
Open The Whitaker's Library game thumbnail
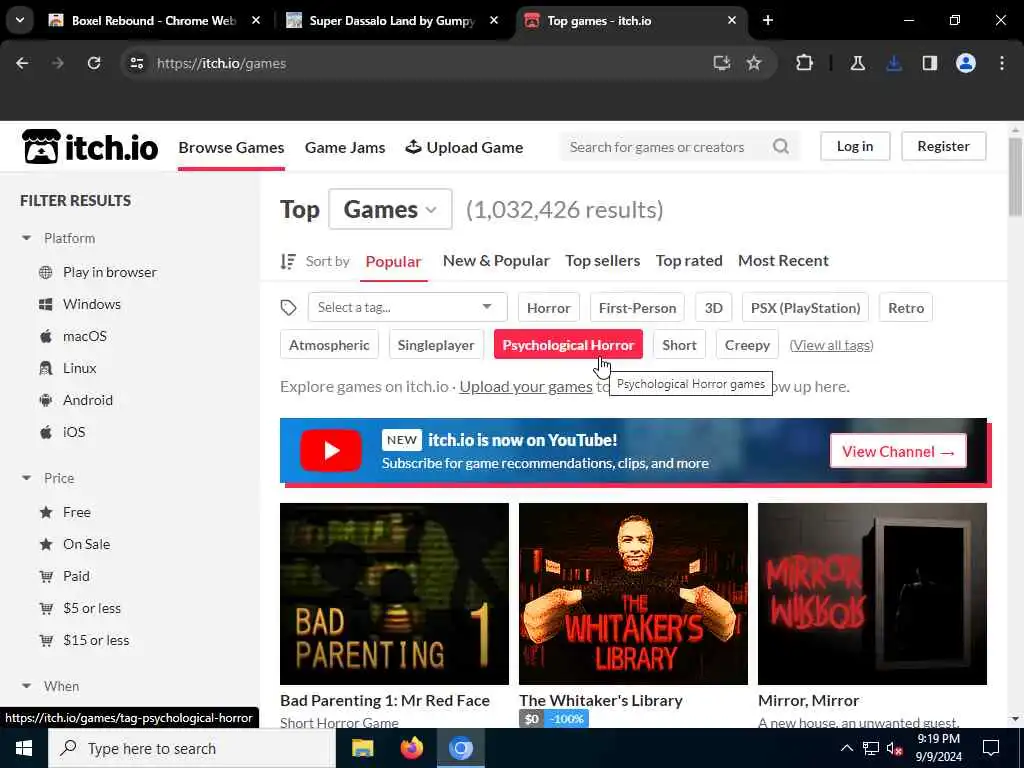(x=633, y=594)
